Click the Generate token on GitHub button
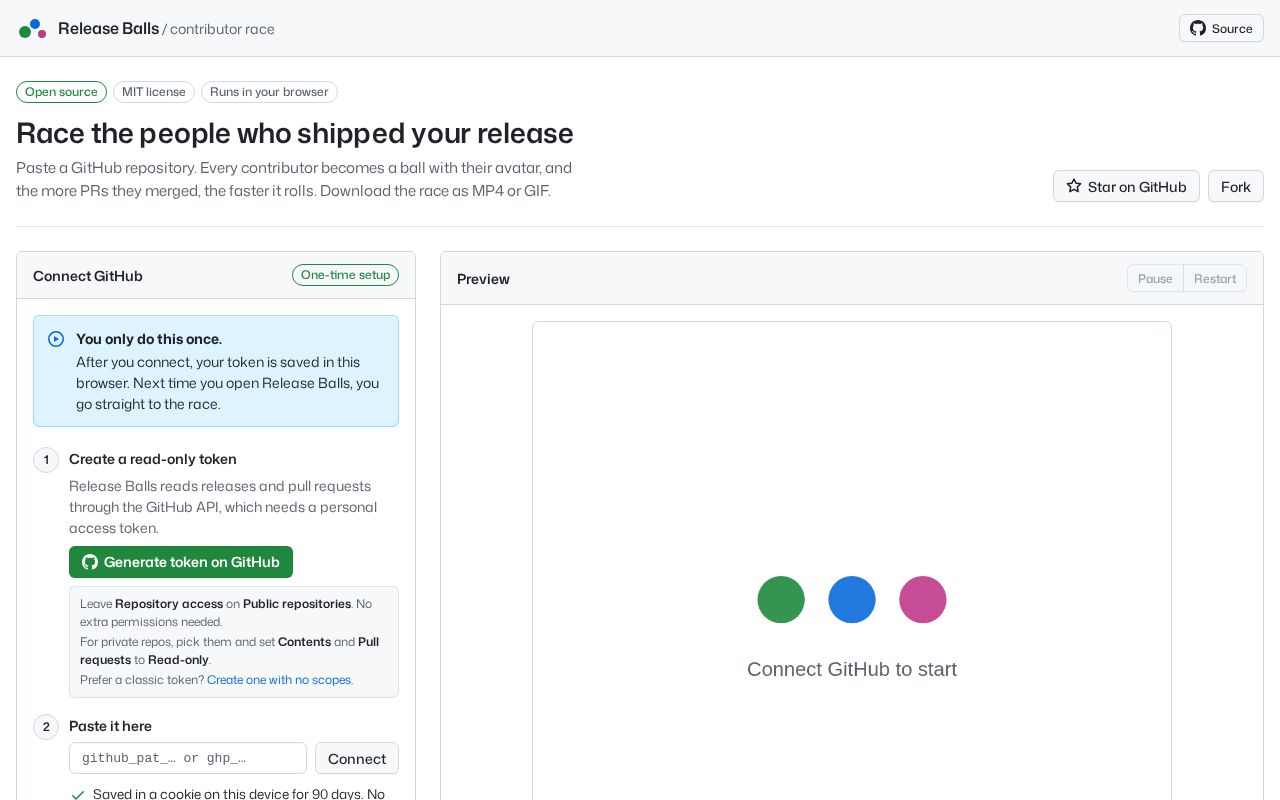Screen dimensions: 1280x800 coord(181,562)
